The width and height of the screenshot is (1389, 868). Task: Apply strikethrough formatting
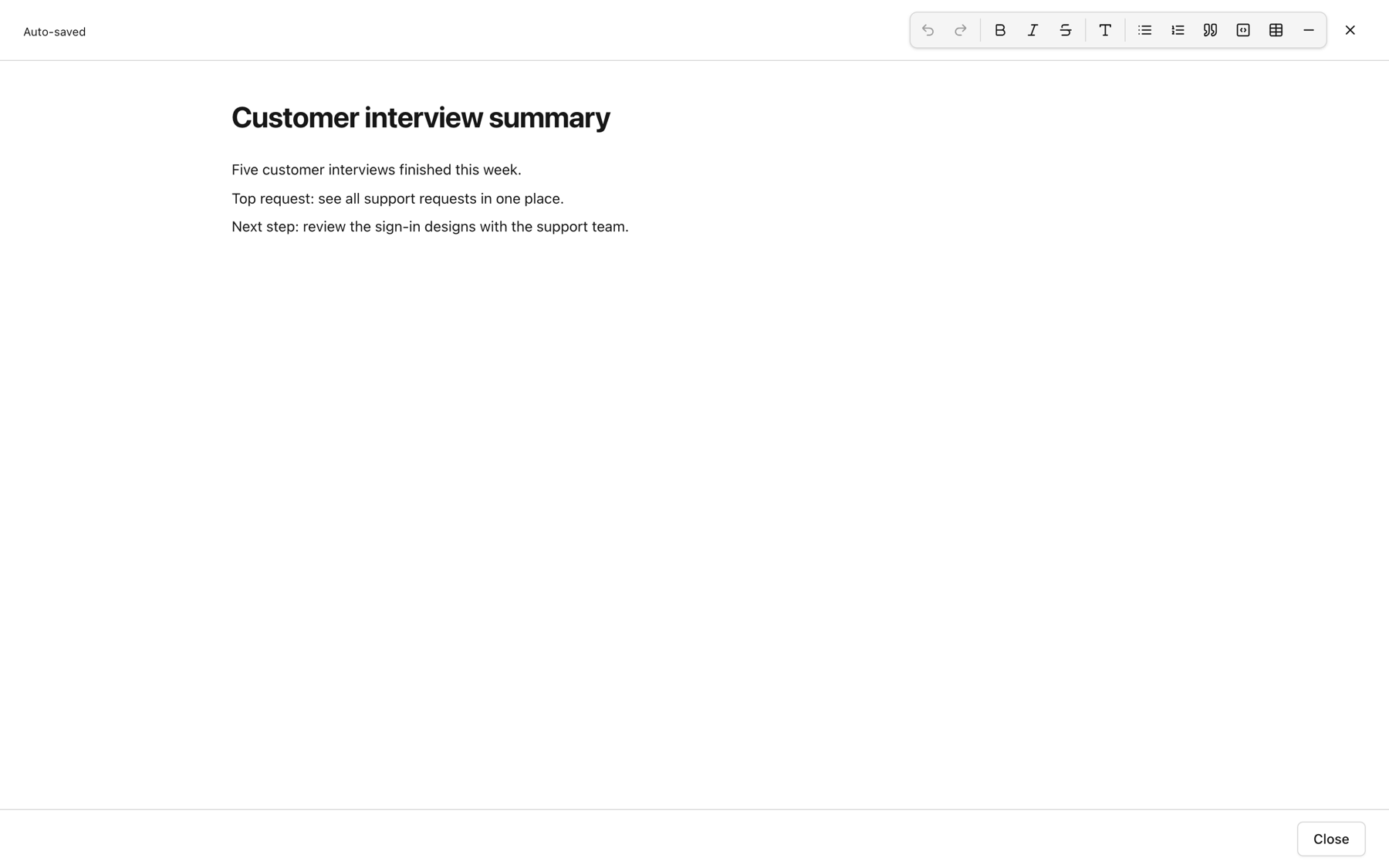1066,30
